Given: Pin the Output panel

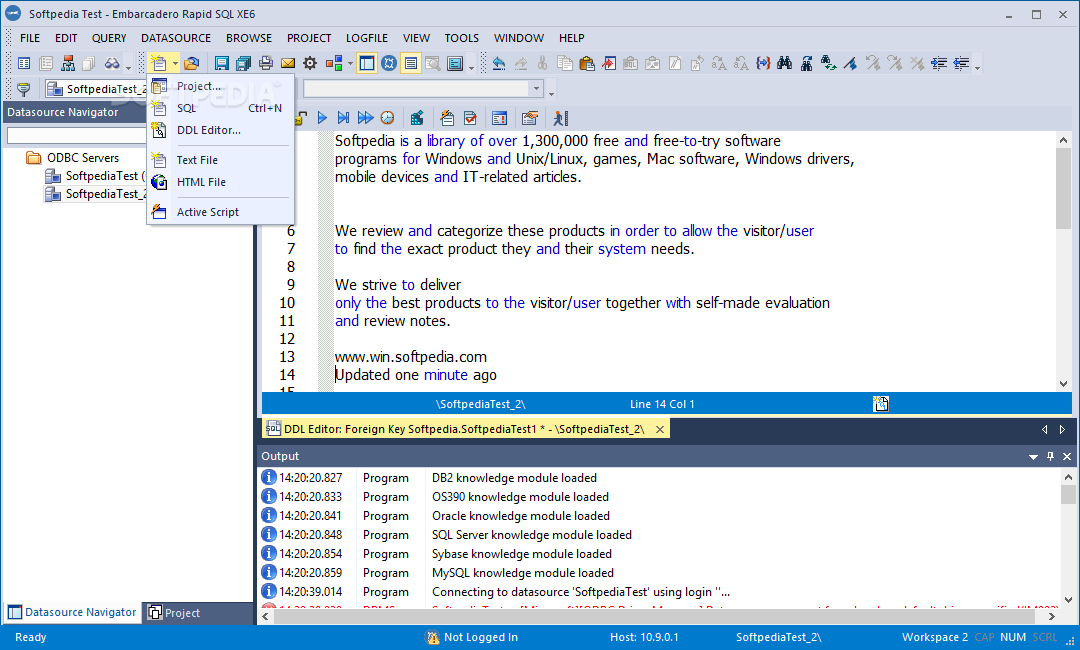Looking at the screenshot, I should (1050, 457).
